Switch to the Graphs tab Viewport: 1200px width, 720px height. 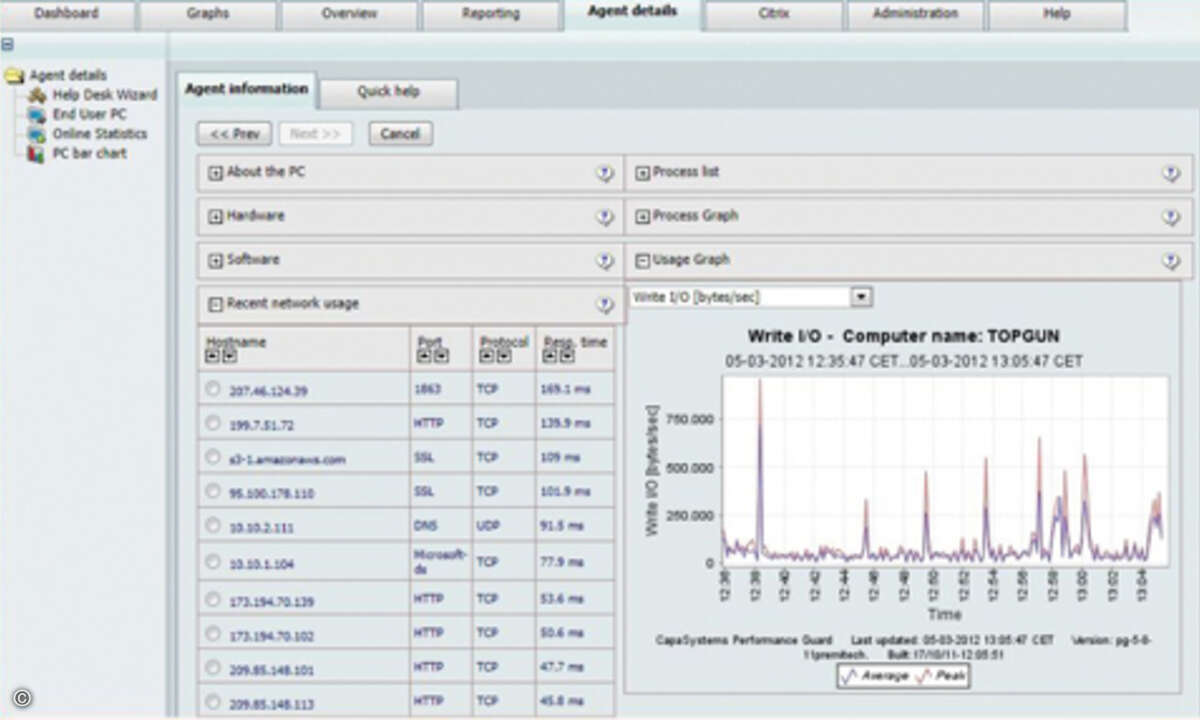point(208,14)
